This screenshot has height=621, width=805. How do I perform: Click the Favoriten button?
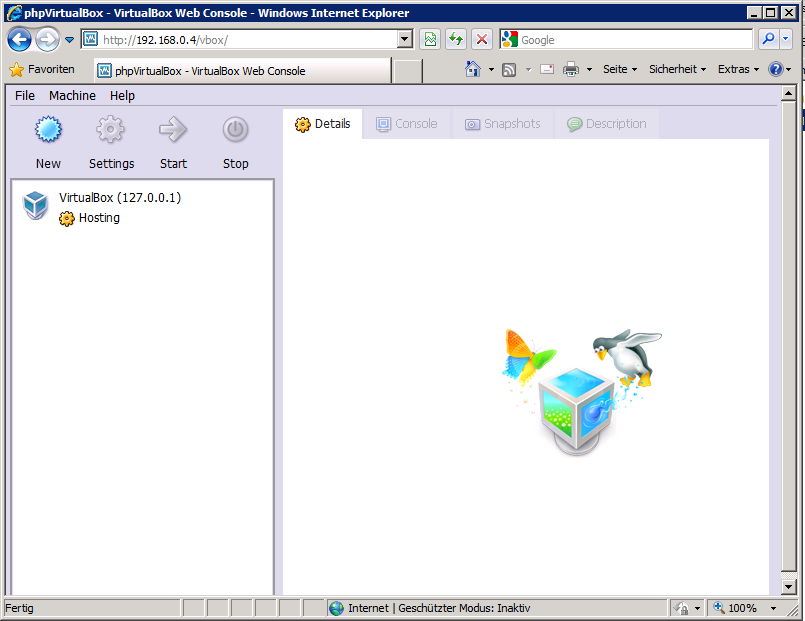coord(42,70)
